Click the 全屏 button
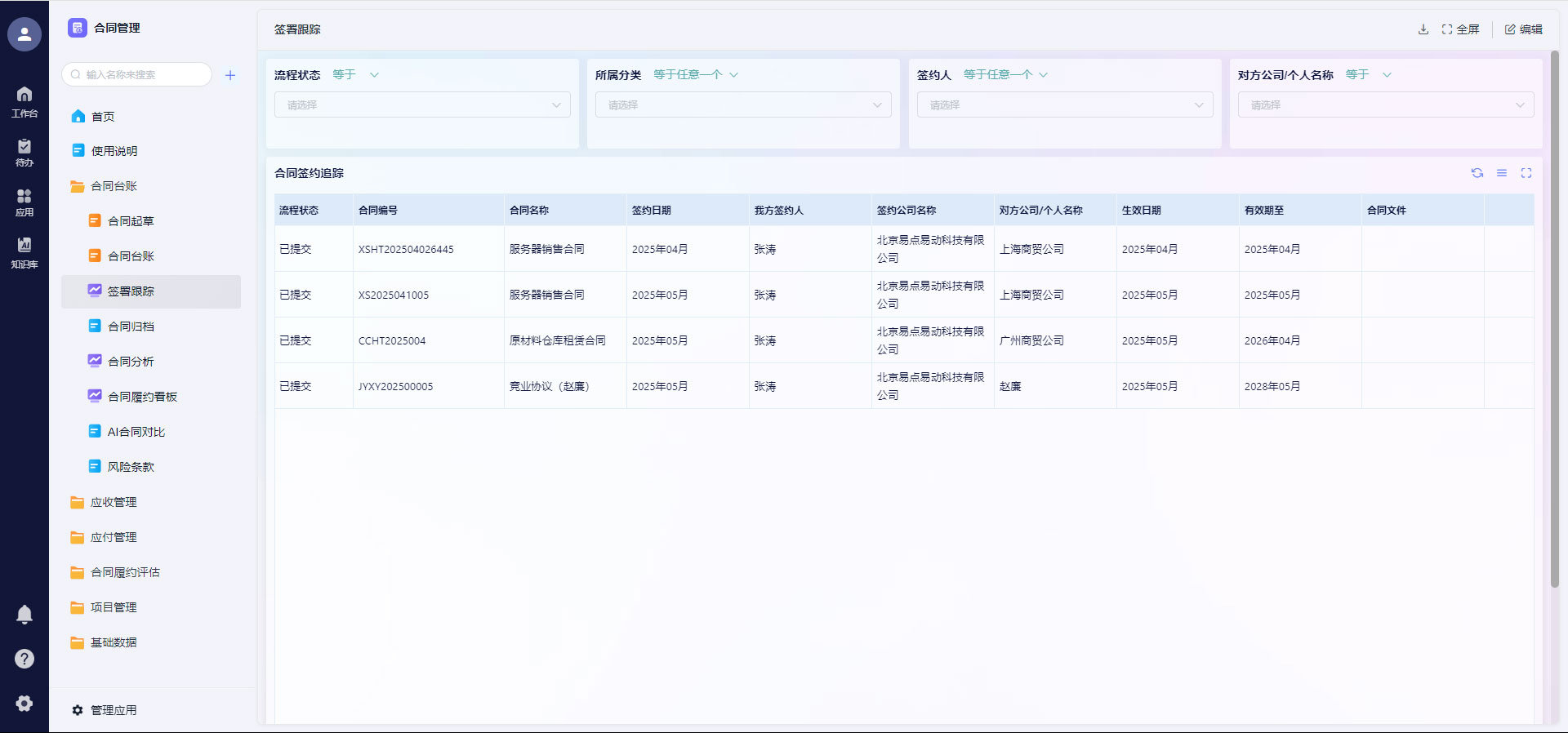1568x733 pixels. tap(1461, 29)
